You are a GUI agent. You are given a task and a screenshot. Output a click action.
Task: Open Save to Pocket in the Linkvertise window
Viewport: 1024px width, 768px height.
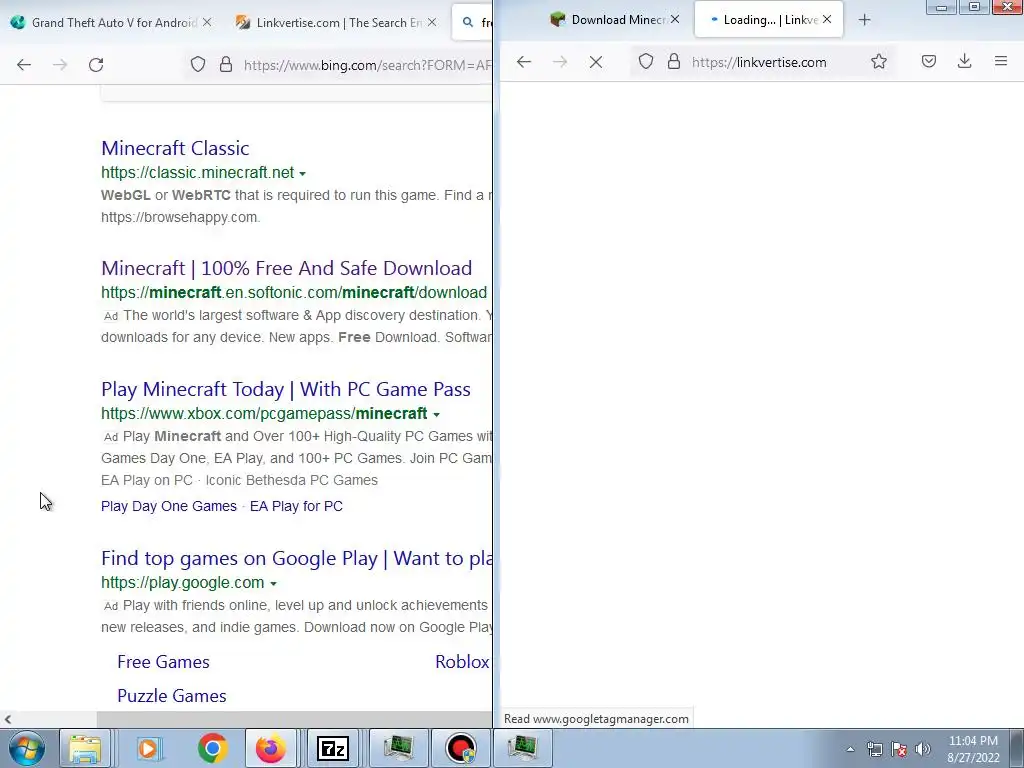pos(929,61)
